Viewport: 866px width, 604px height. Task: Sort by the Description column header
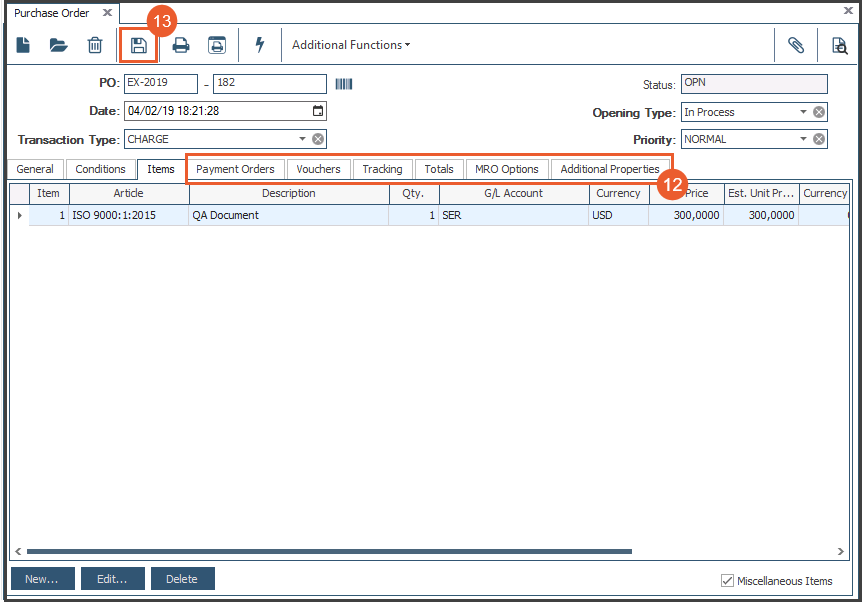point(289,193)
